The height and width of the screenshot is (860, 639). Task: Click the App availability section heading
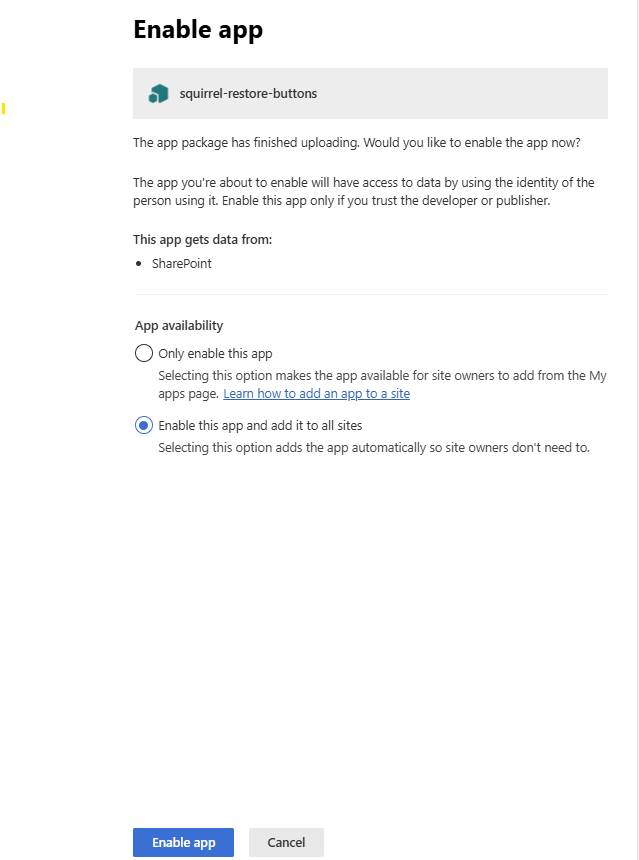[x=179, y=326]
